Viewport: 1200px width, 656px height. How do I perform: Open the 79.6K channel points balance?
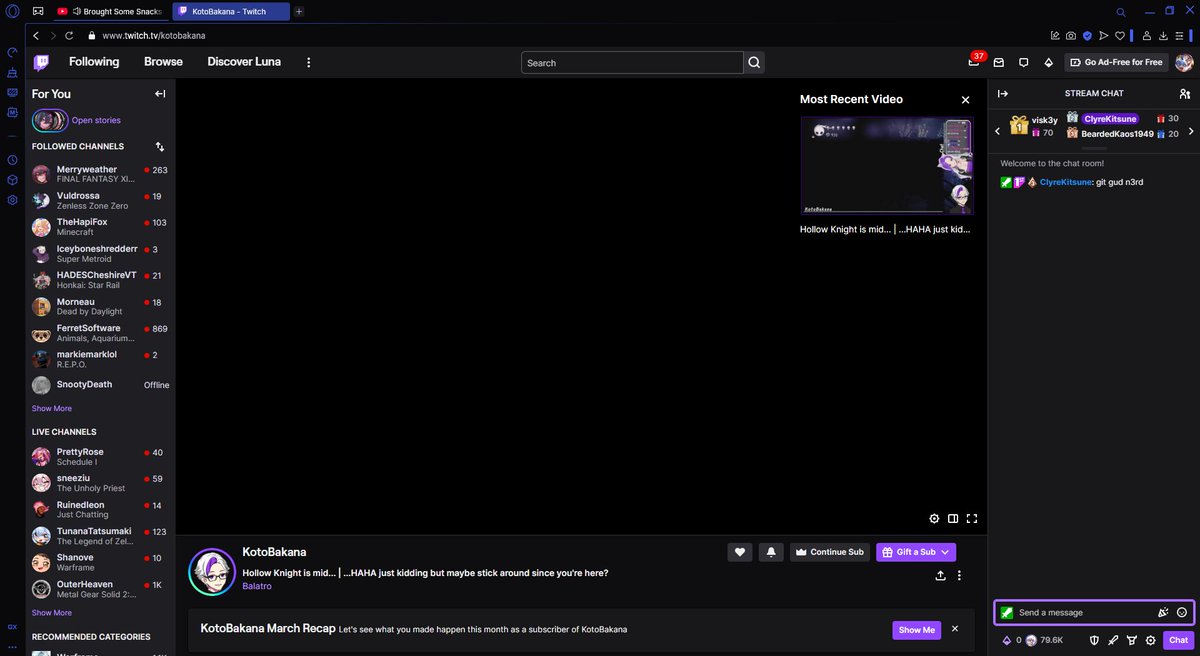point(1044,640)
